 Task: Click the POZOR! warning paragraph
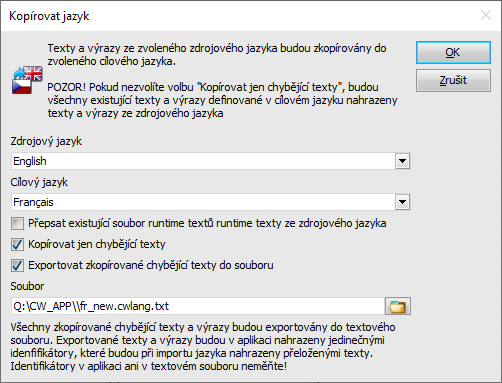click(222, 100)
